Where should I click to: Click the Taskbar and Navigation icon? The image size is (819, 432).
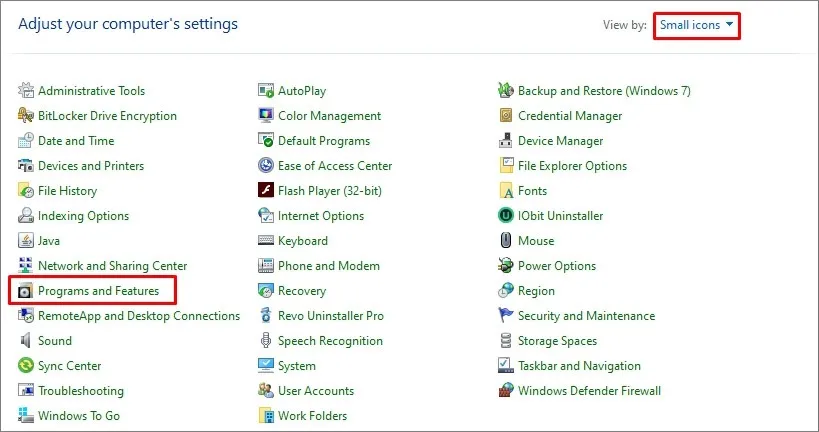(x=506, y=366)
